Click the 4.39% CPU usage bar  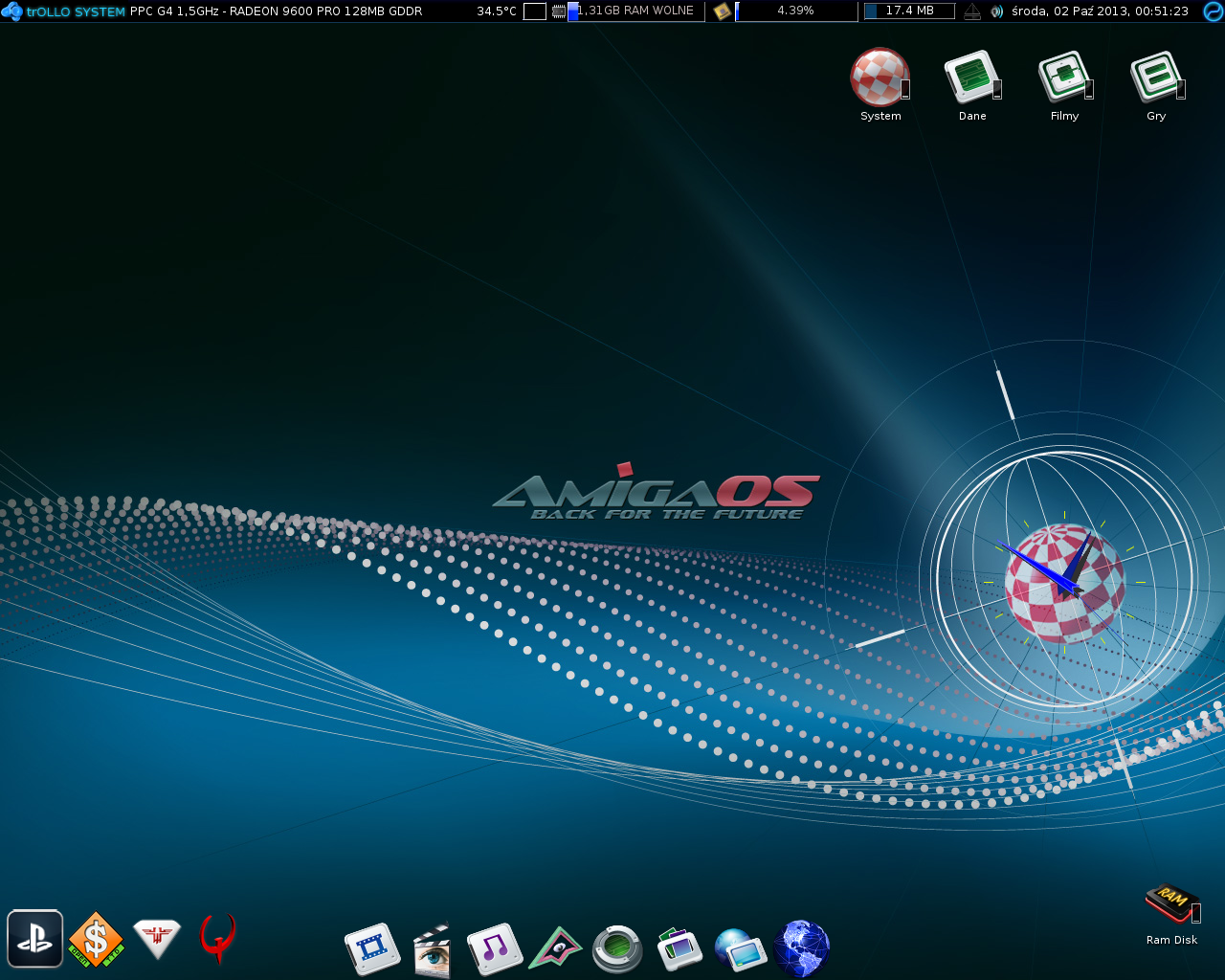point(796,11)
